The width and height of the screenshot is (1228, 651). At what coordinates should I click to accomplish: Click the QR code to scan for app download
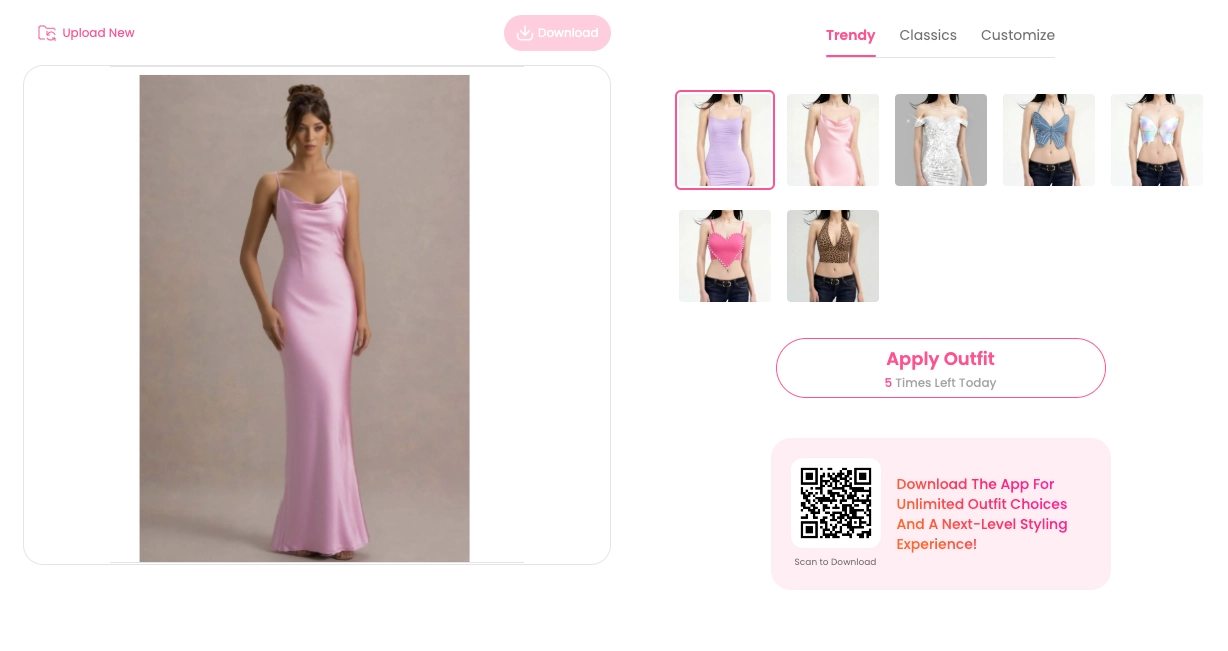click(x=835, y=502)
